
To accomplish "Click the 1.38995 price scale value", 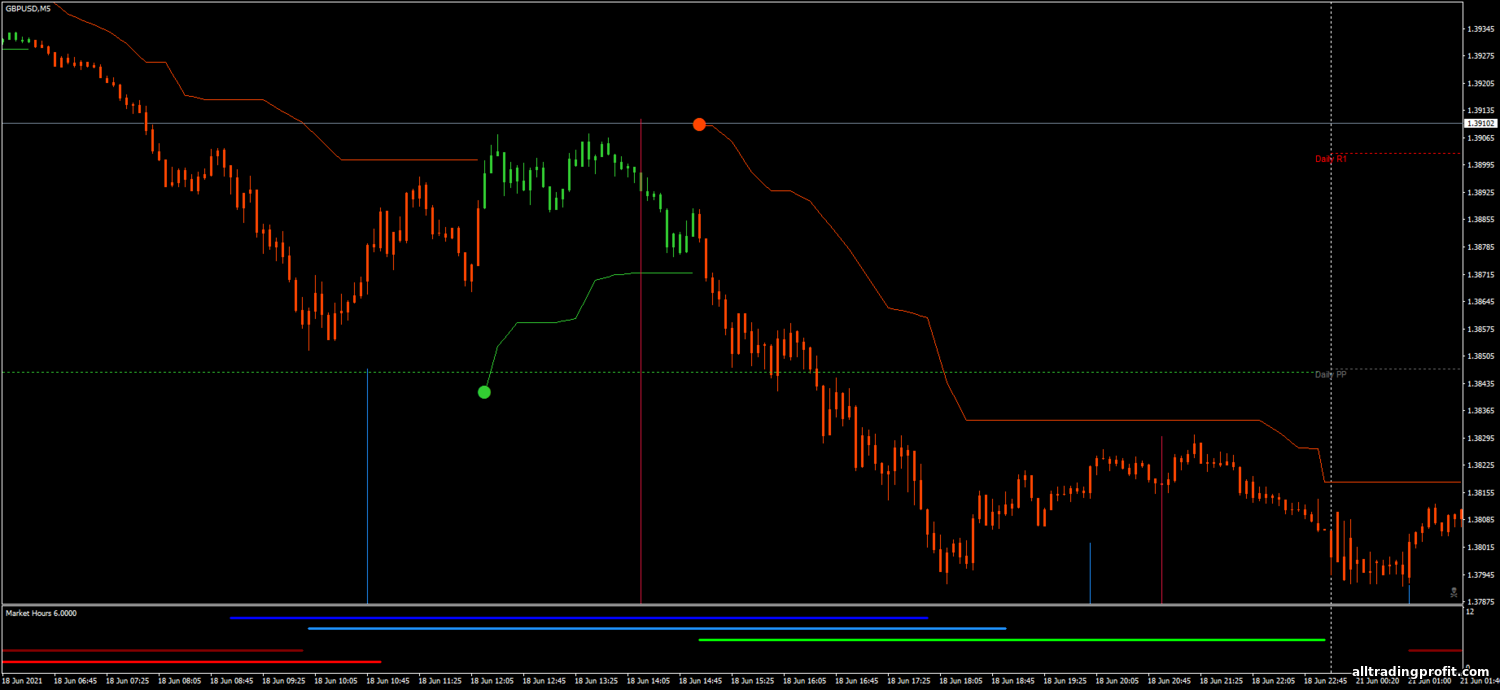I will tap(1481, 165).
